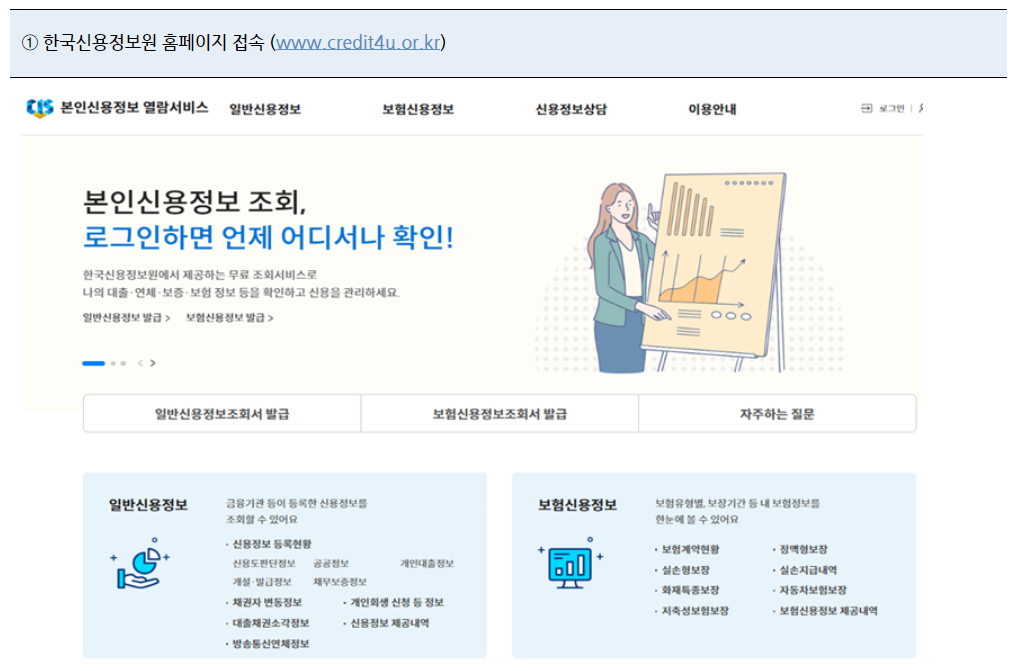
Task: Open 개설·발급정보 sub-item
Action: pyautogui.click(x=262, y=581)
